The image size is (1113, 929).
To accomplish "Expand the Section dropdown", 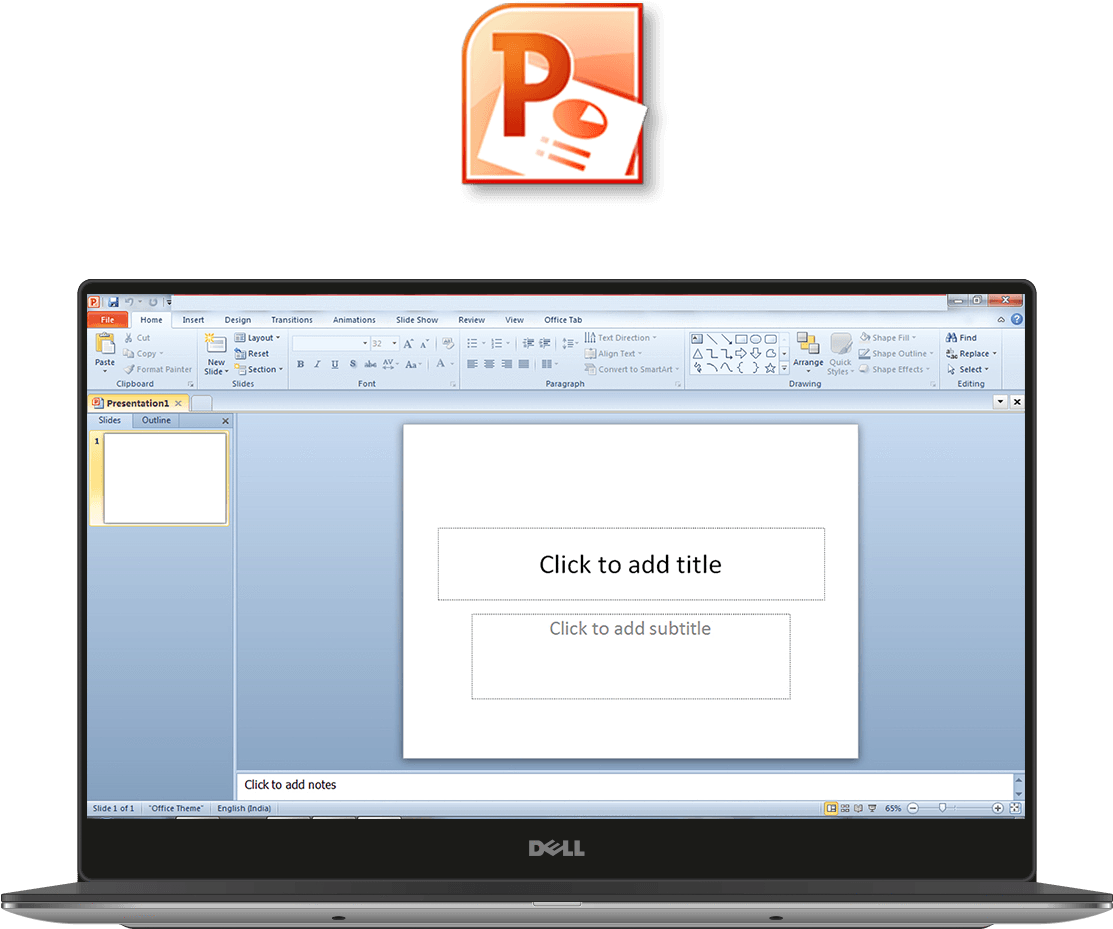I will [x=259, y=369].
